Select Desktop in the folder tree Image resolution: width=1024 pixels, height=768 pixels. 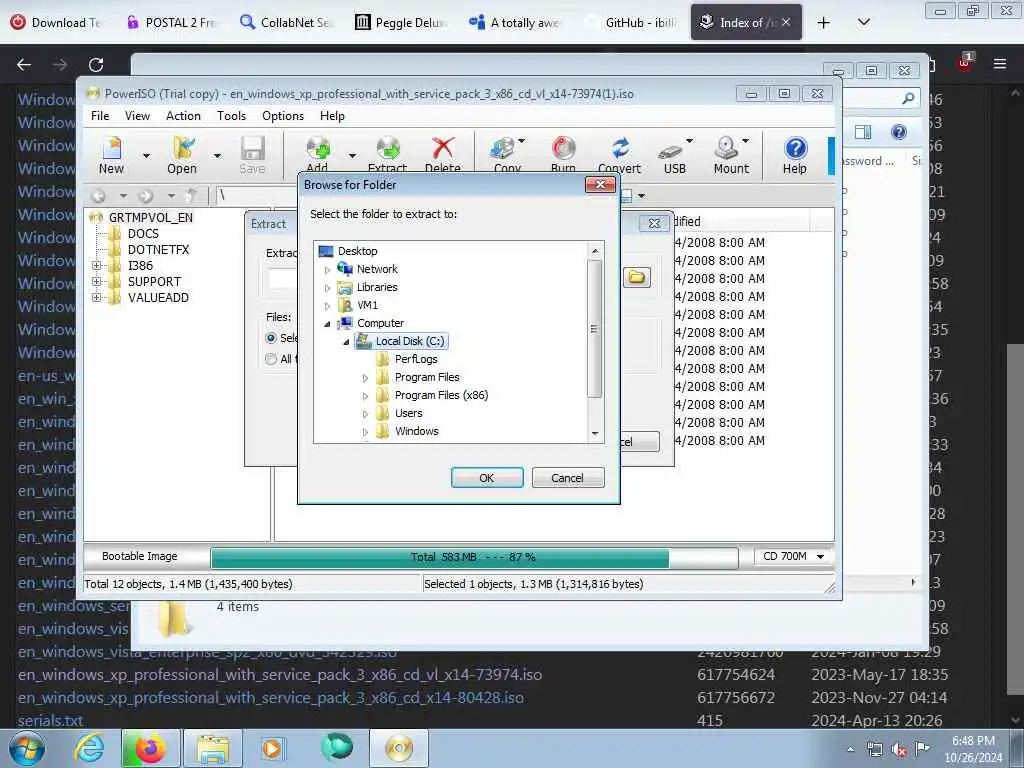(x=357, y=251)
